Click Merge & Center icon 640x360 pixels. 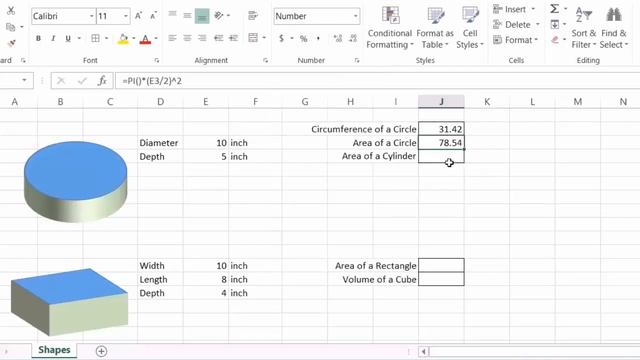tap(253, 38)
